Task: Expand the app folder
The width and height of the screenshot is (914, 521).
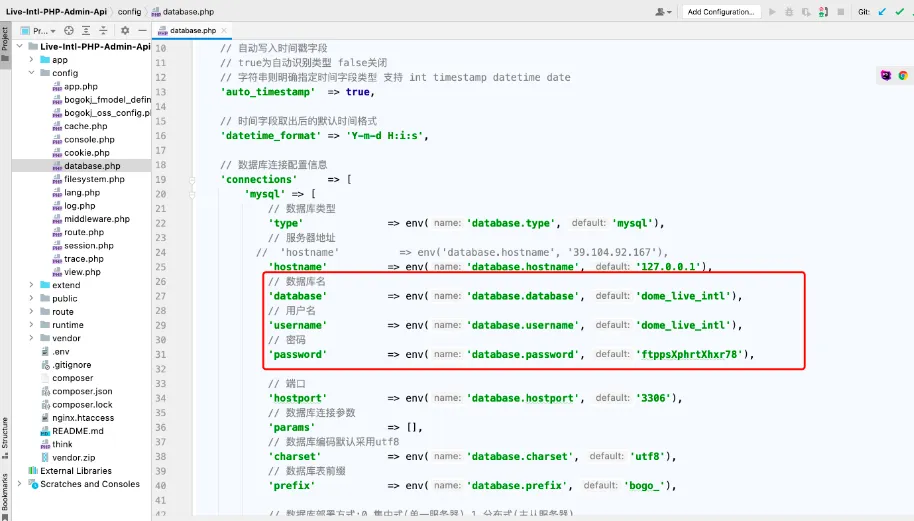Action: point(31,59)
